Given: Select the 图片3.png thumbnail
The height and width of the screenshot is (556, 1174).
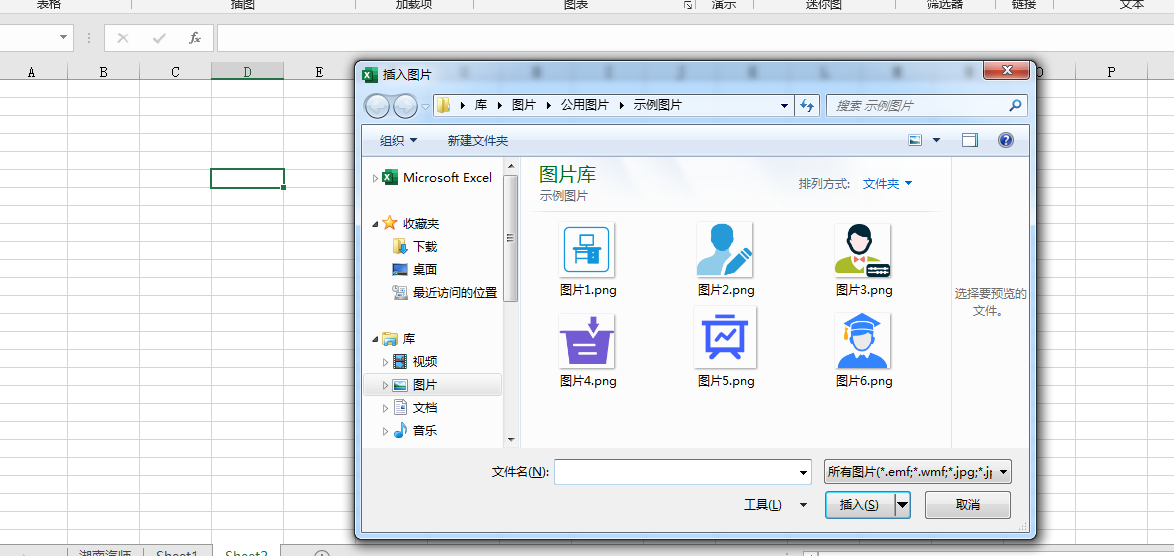Looking at the screenshot, I should coord(863,250).
